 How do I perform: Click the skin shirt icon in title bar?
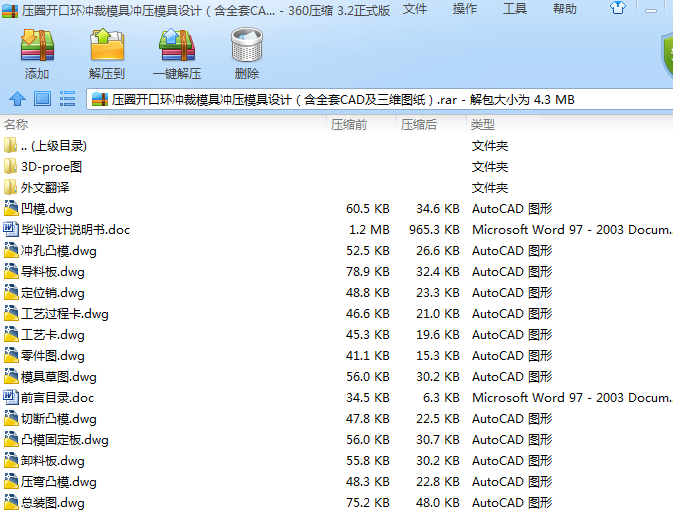[618, 8]
